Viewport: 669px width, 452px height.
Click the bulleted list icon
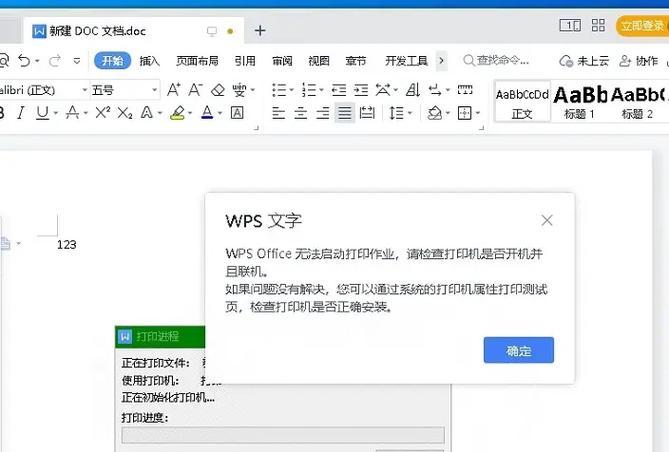click(279, 90)
